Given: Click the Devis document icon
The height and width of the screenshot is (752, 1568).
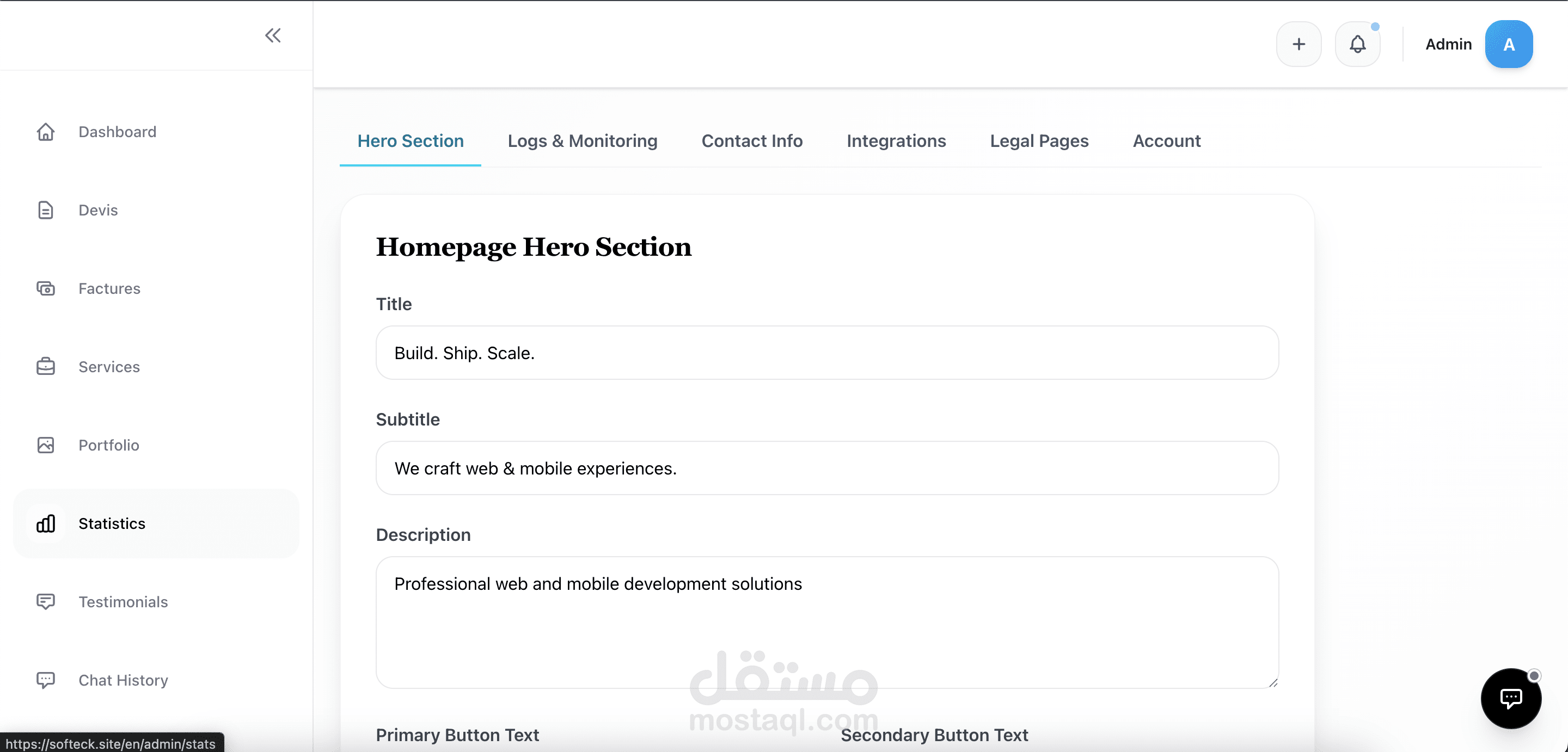Looking at the screenshot, I should [46, 211].
